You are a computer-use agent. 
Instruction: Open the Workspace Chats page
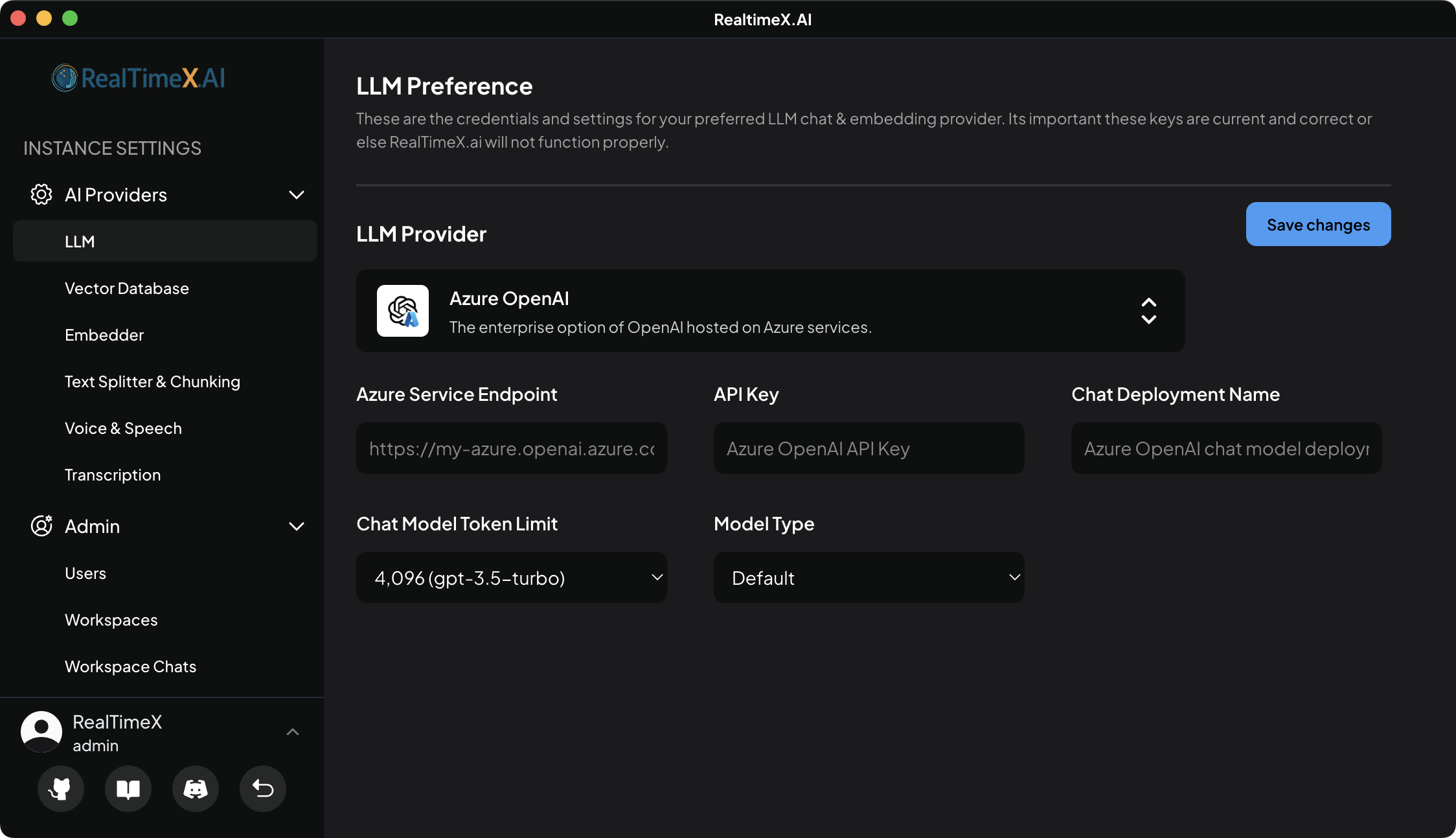click(130, 666)
